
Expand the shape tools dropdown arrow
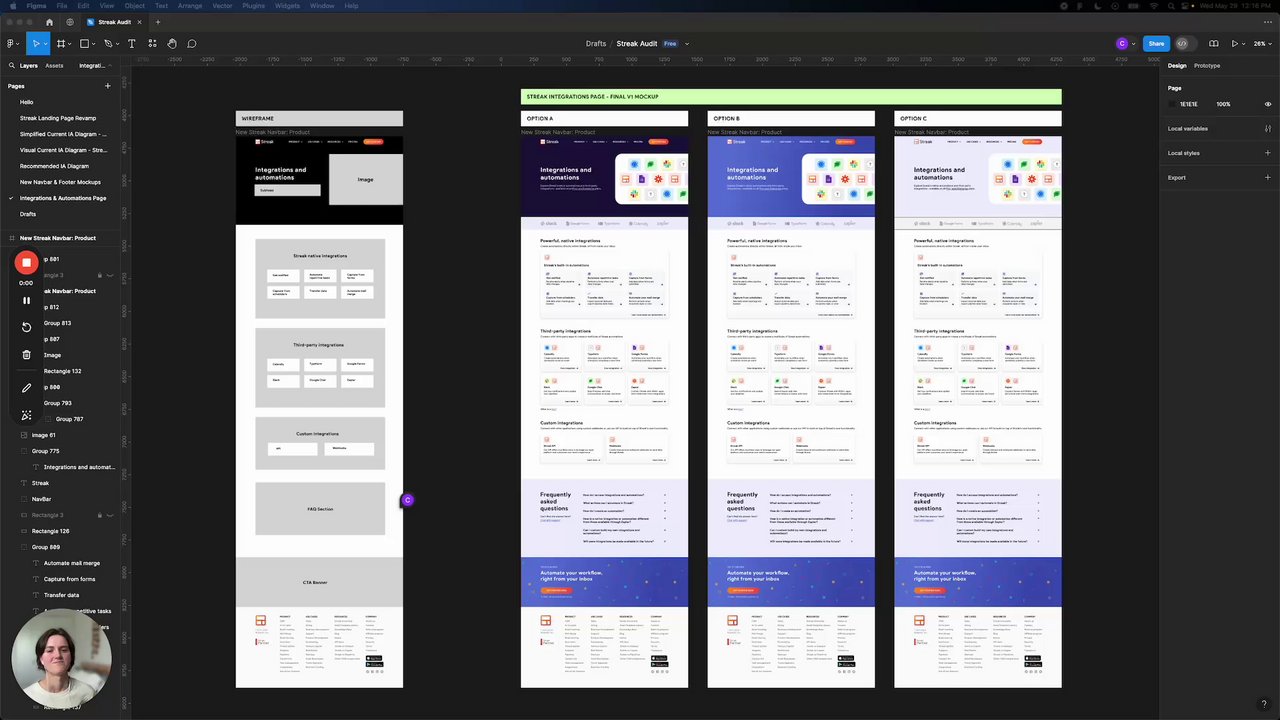pos(95,44)
